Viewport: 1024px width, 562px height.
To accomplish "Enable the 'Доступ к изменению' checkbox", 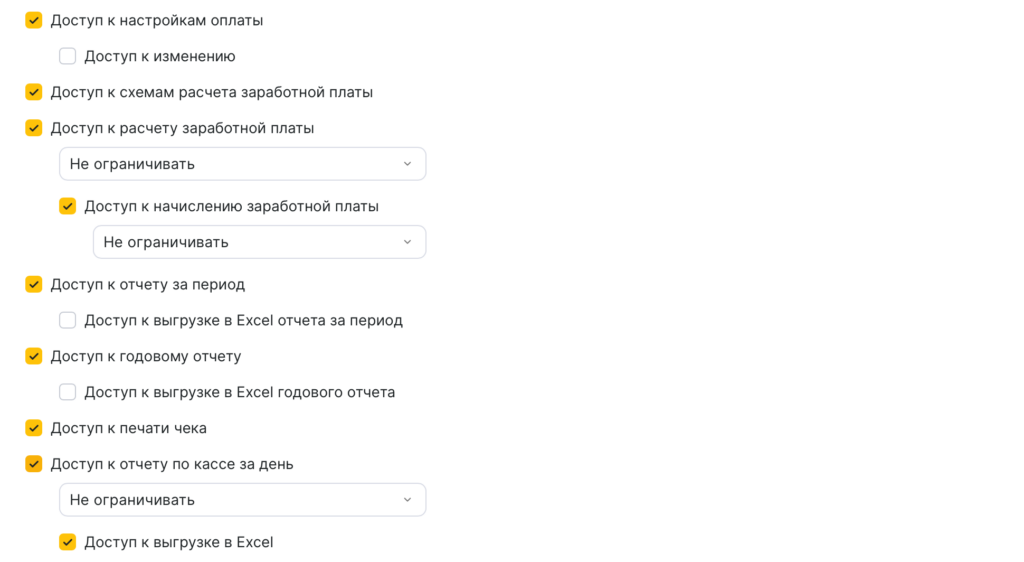I will pyautogui.click(x=68, y=56).
